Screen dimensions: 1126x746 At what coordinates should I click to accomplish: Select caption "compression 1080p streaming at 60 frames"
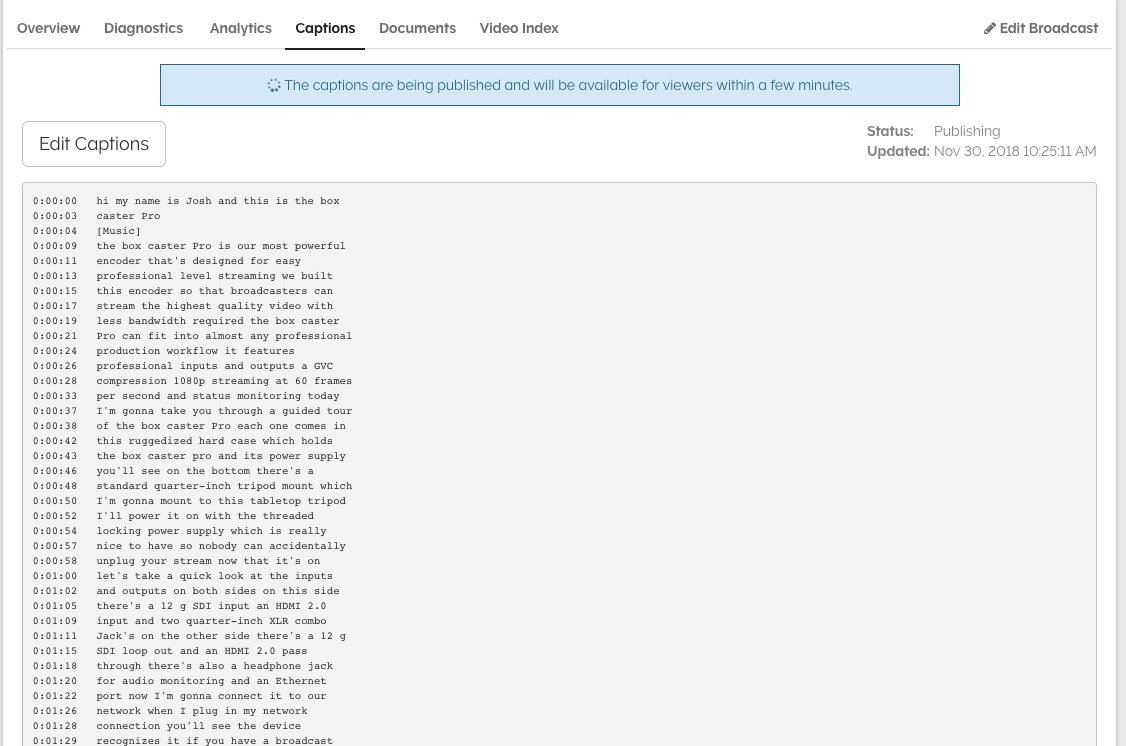[224, 381]
